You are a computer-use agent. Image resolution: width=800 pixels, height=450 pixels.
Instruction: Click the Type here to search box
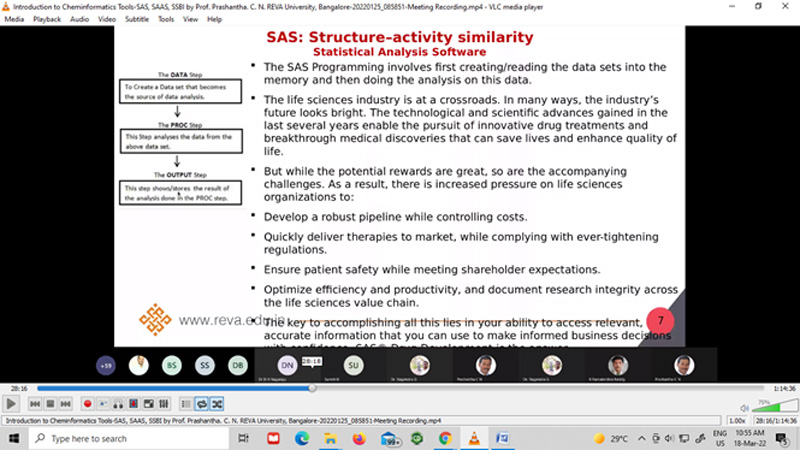tap(129, 438)
